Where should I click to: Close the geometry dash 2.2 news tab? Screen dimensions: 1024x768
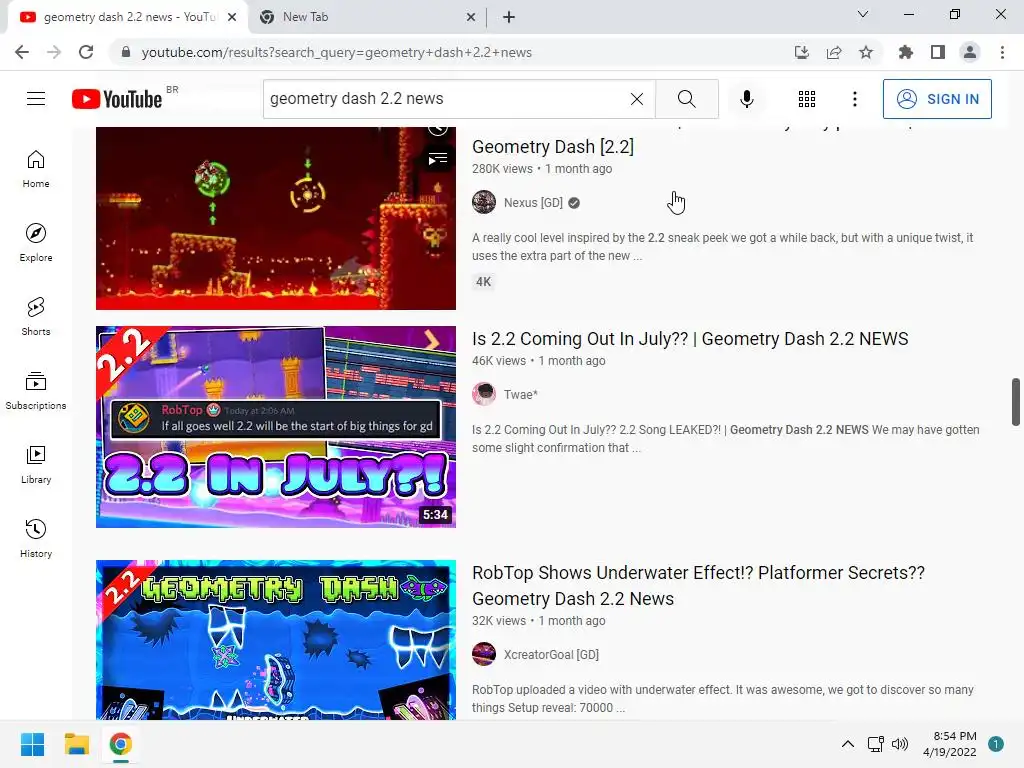tap(232, 17)
